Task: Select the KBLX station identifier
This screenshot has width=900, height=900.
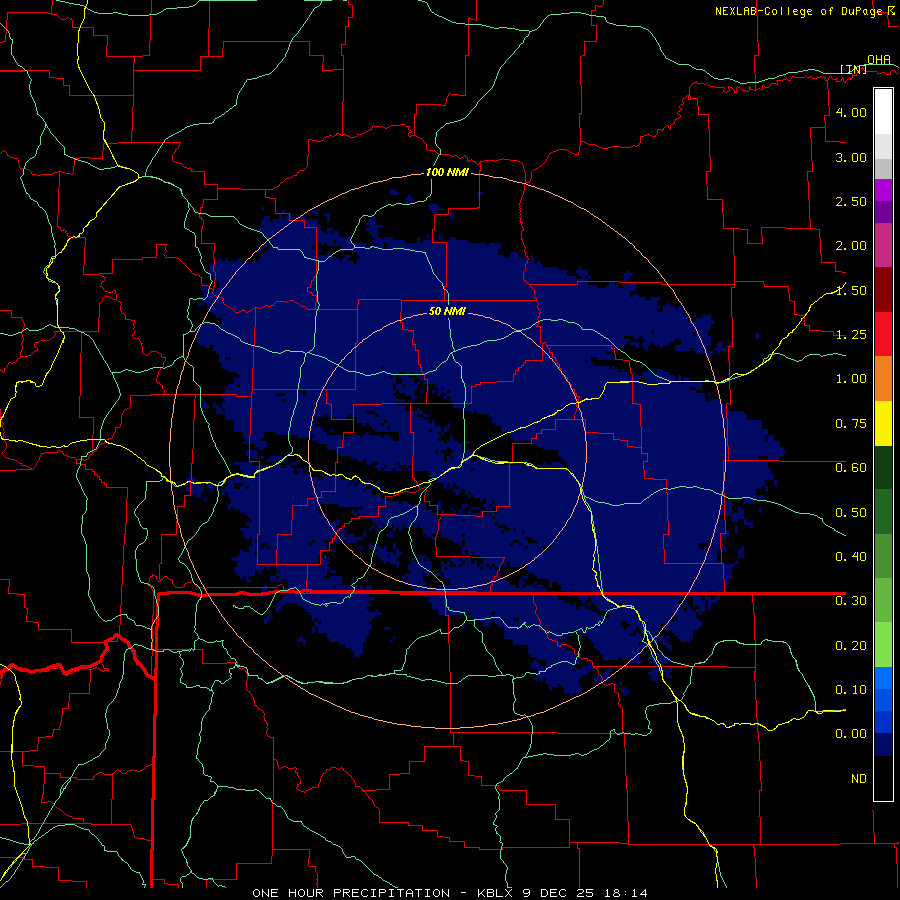Action: (496, 893)
